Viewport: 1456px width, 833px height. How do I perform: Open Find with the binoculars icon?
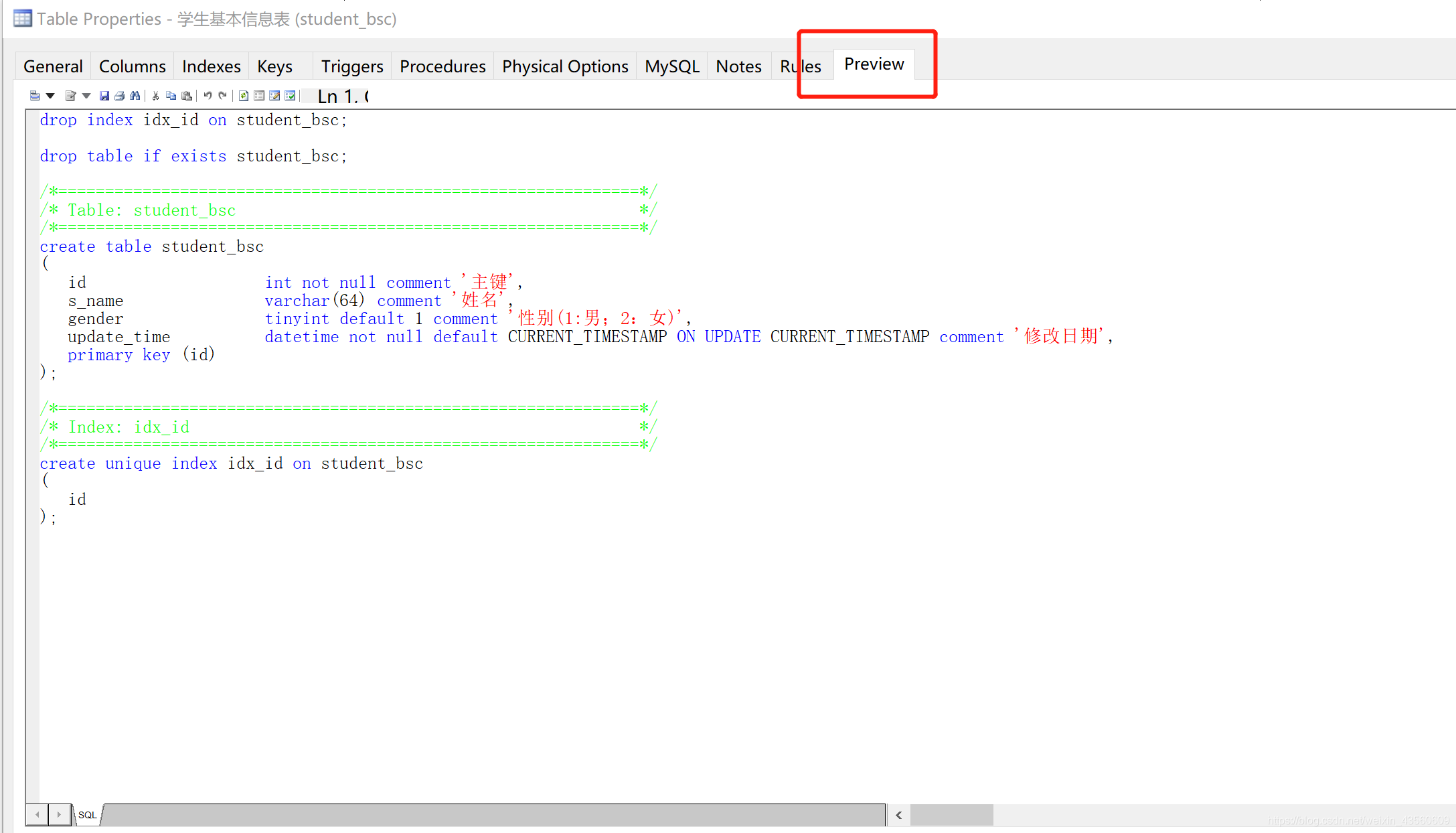pos(135,96)
